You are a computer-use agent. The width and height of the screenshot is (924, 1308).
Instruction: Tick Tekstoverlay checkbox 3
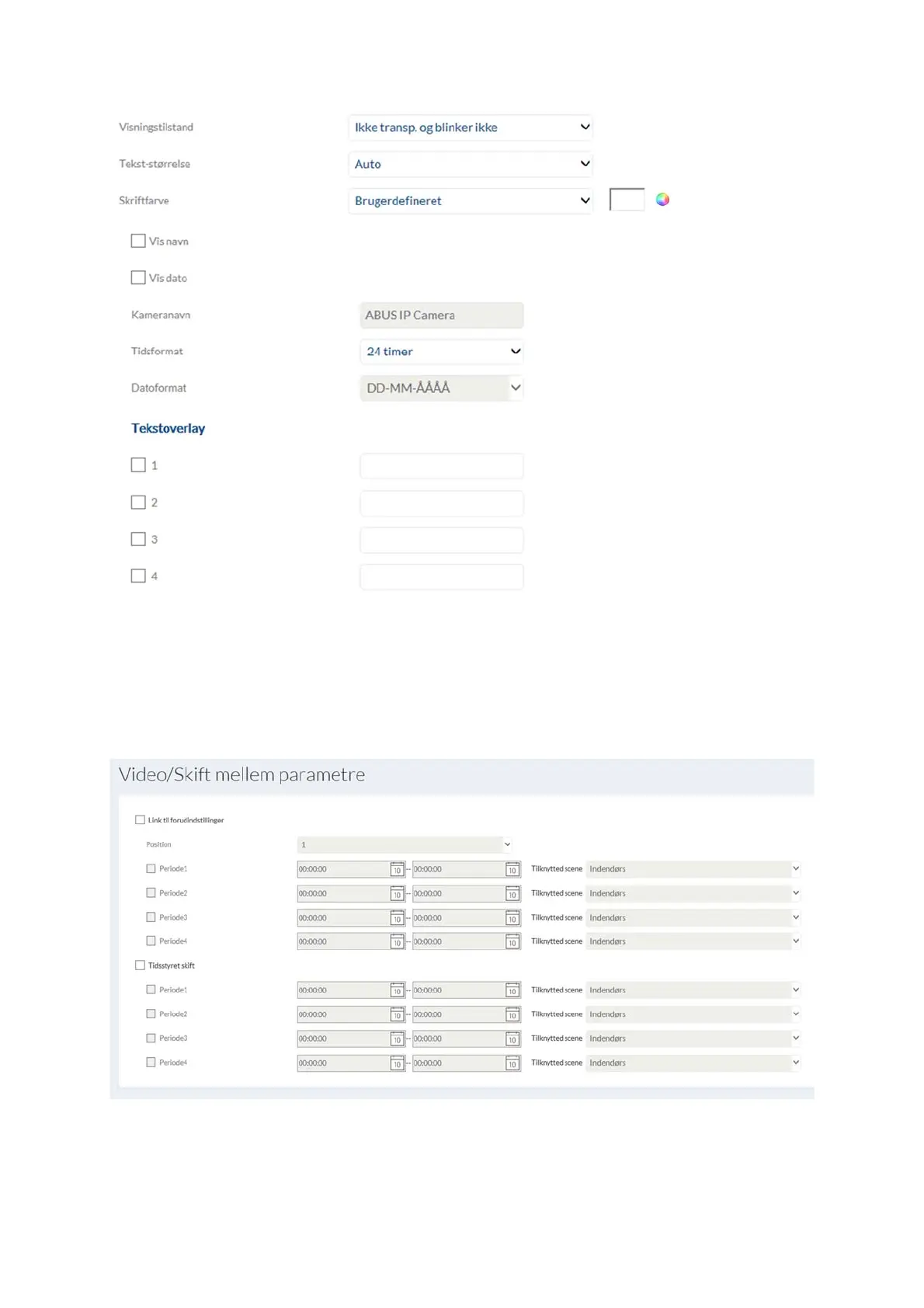[x=138, y=538]
